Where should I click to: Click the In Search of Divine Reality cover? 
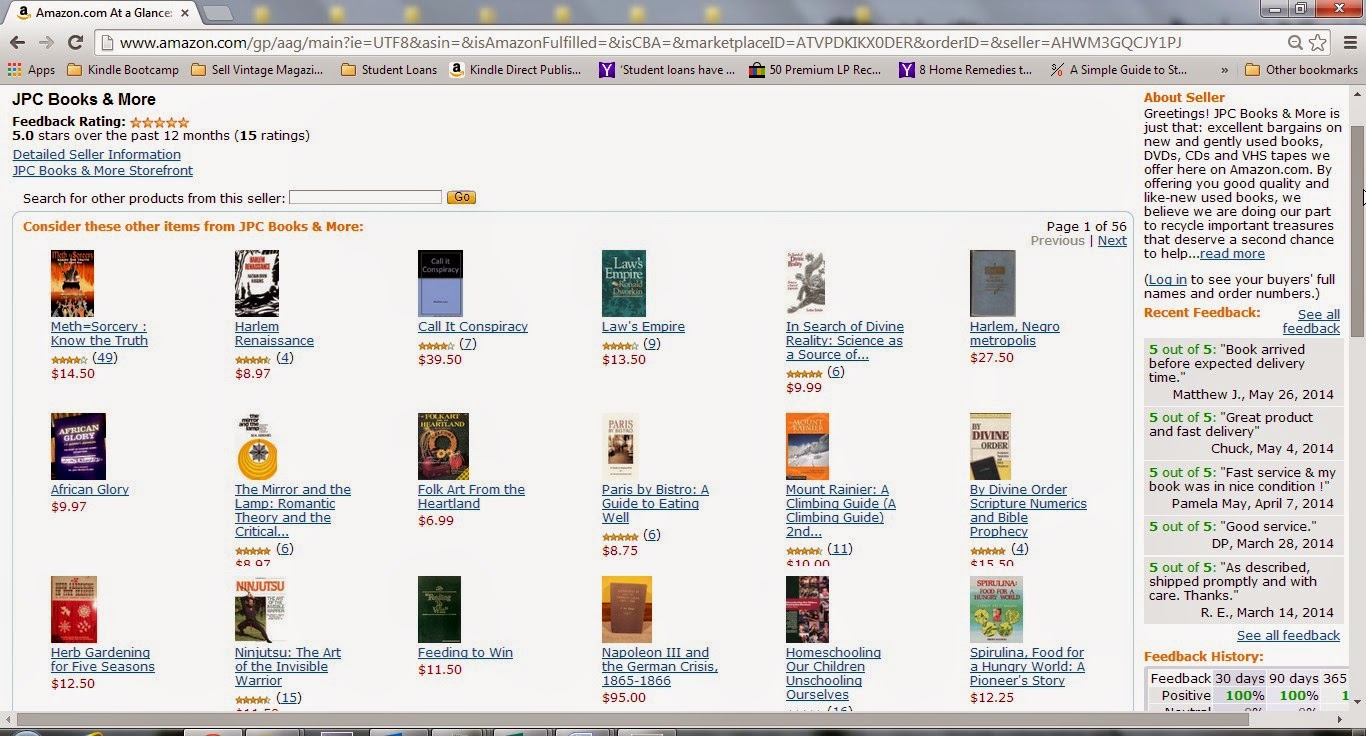tap(805, 283)
